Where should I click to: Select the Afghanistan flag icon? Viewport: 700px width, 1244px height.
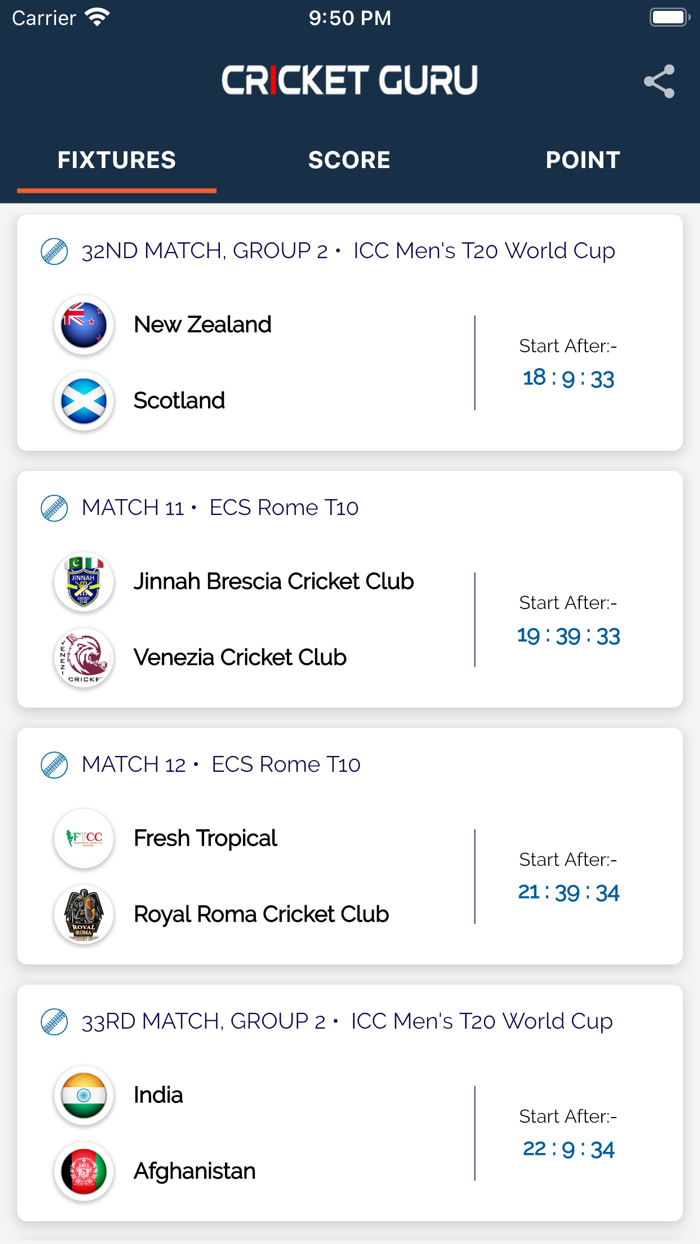coord(83,1171)
